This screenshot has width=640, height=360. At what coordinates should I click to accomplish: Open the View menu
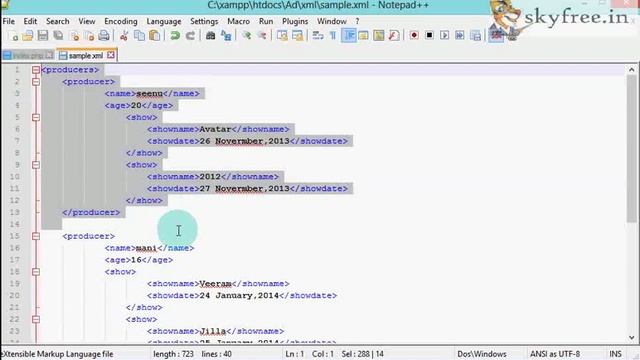(87, 21)
